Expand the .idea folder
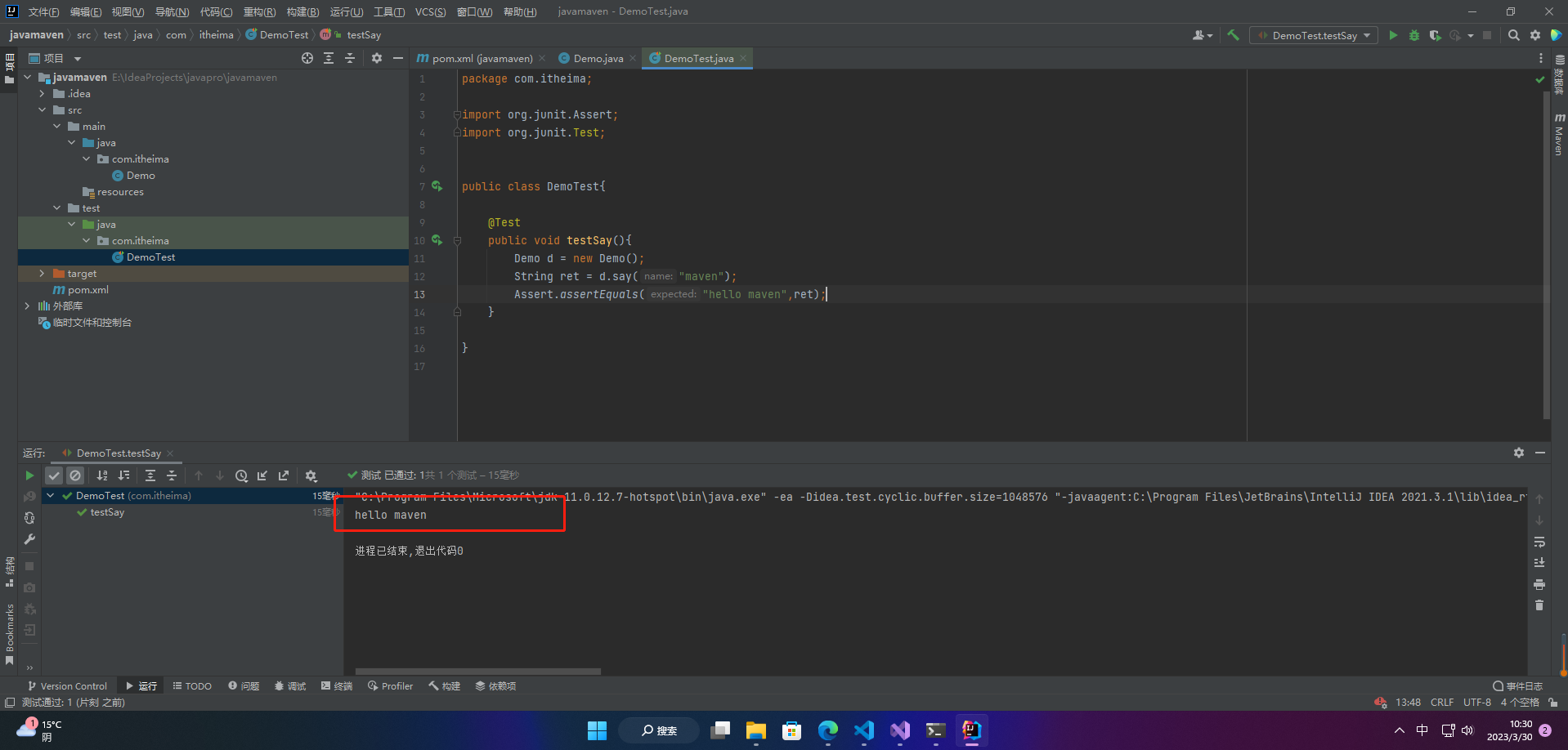Image resolution: width=1568 pixels, height=750 pixels. point(43,94)
